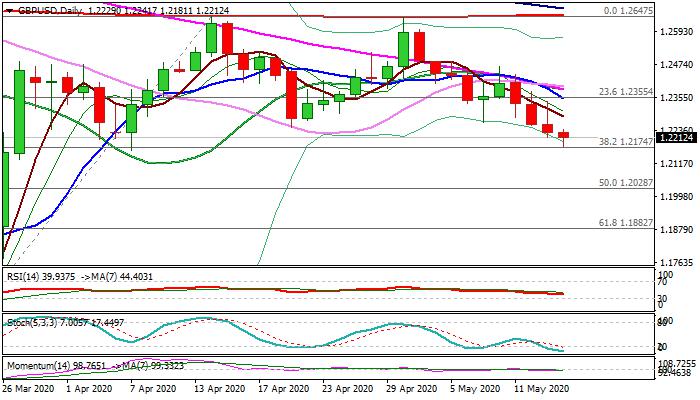
Task: Click the 1.24740 price axis label
Action: tap(677, 65)
